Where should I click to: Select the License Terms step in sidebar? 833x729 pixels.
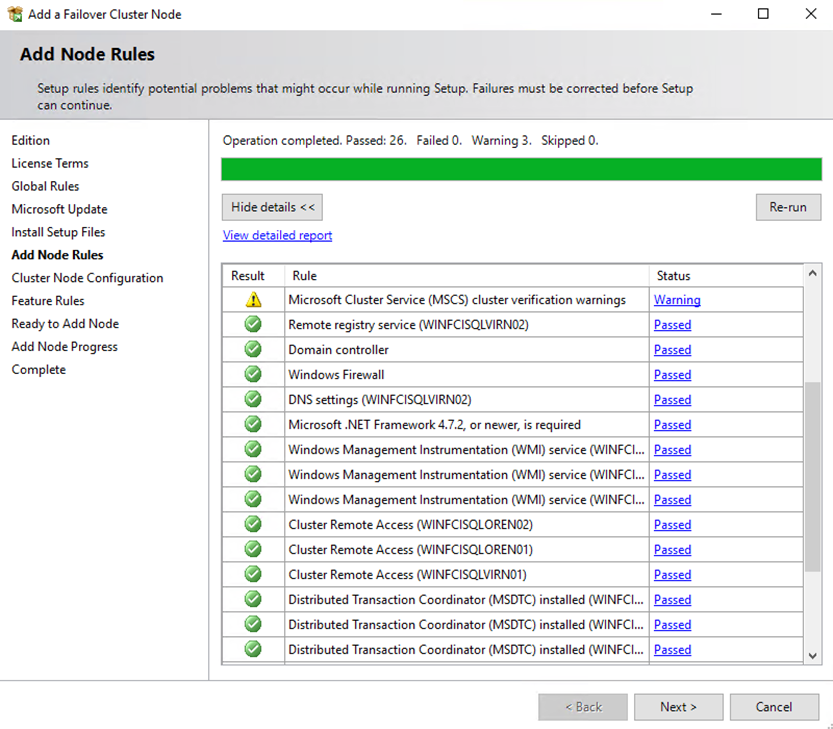point(50,163)
